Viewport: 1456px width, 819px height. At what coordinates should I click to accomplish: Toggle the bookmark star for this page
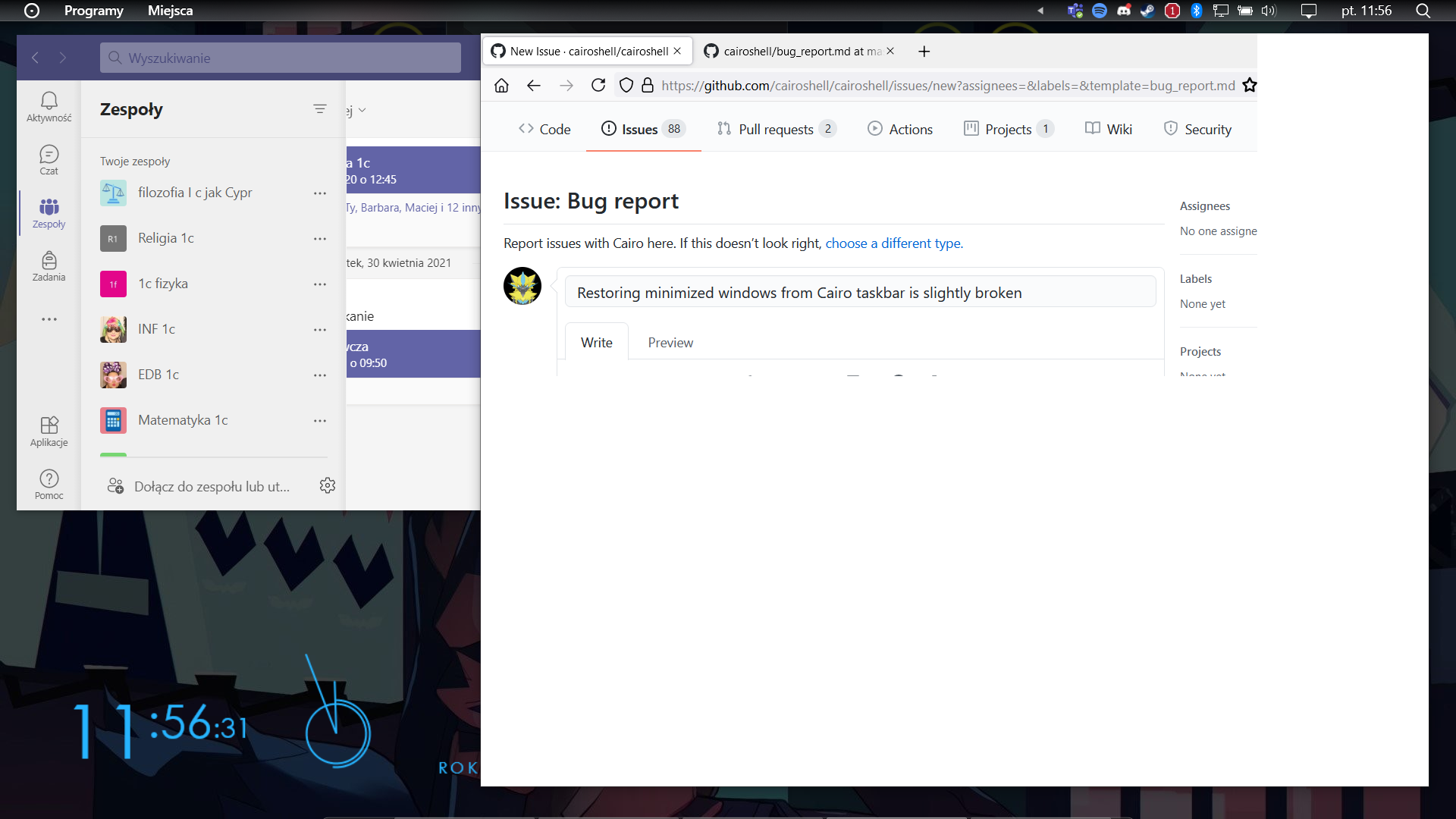[1250, 85]
